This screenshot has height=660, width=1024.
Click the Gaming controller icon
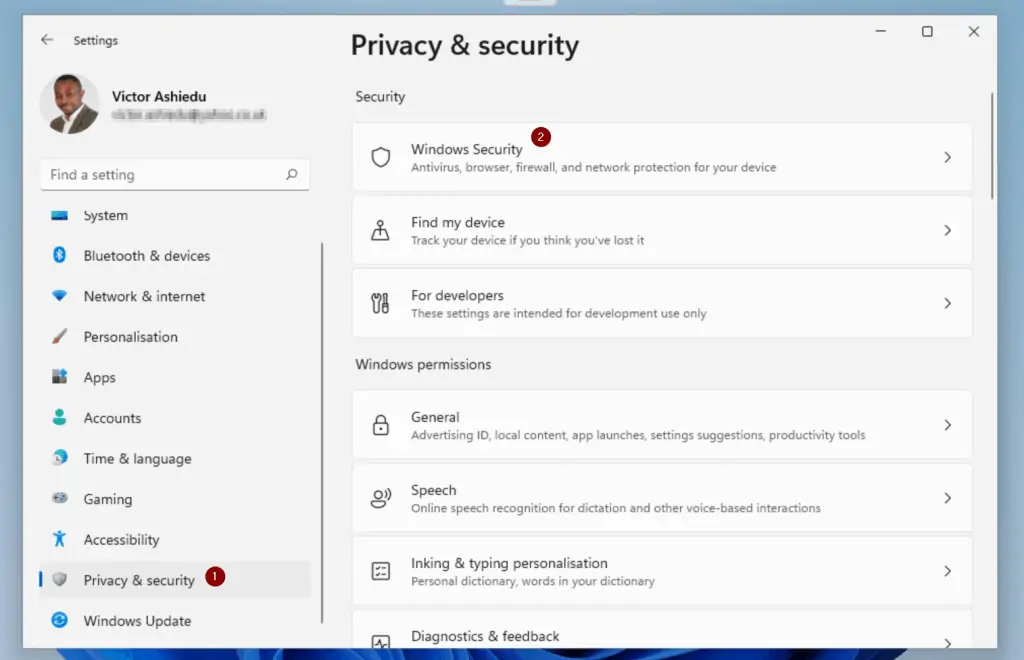(x=59, y=498)
